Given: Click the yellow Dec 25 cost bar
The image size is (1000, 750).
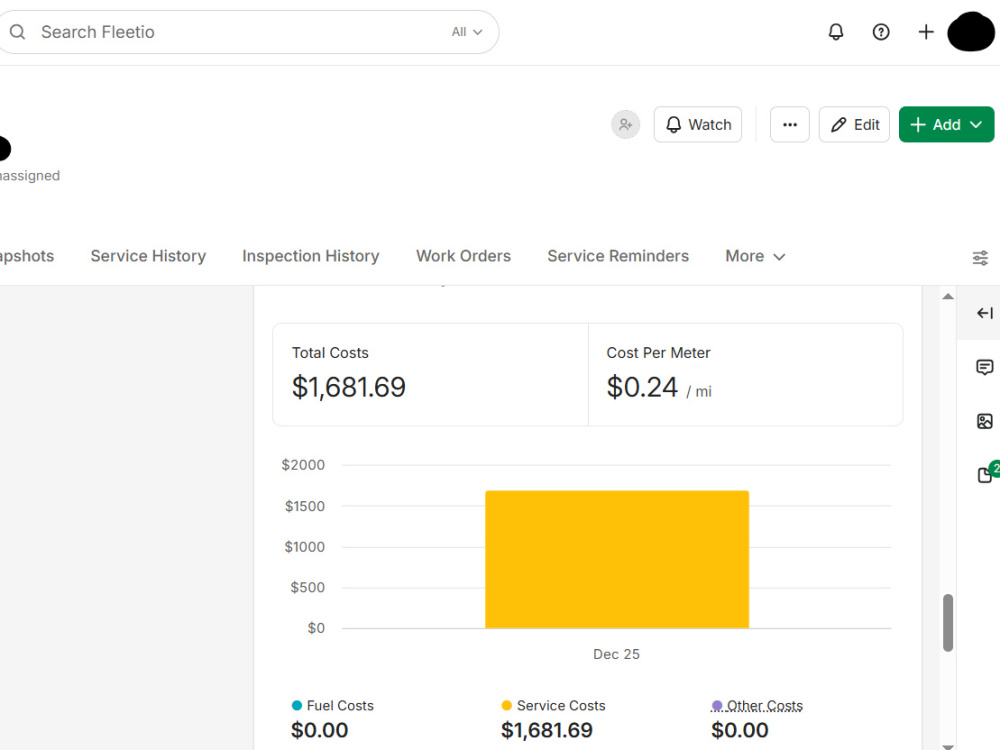Looking at the screenshot, I should (617, 559).
